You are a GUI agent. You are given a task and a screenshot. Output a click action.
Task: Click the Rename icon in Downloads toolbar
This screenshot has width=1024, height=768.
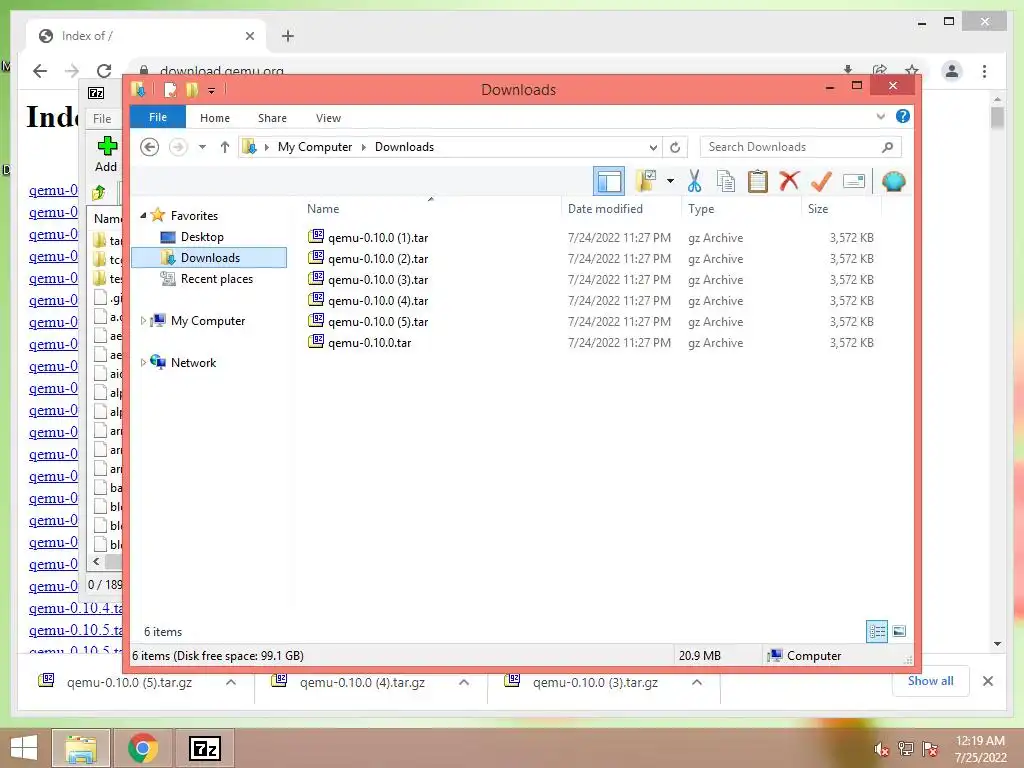tap(854, 181)
